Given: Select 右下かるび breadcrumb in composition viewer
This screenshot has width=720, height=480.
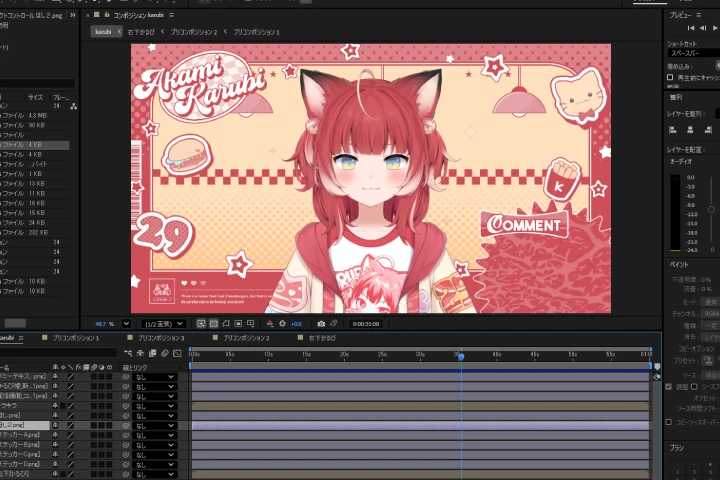Looking at the screenshot, I should click(x=141, y=32).
